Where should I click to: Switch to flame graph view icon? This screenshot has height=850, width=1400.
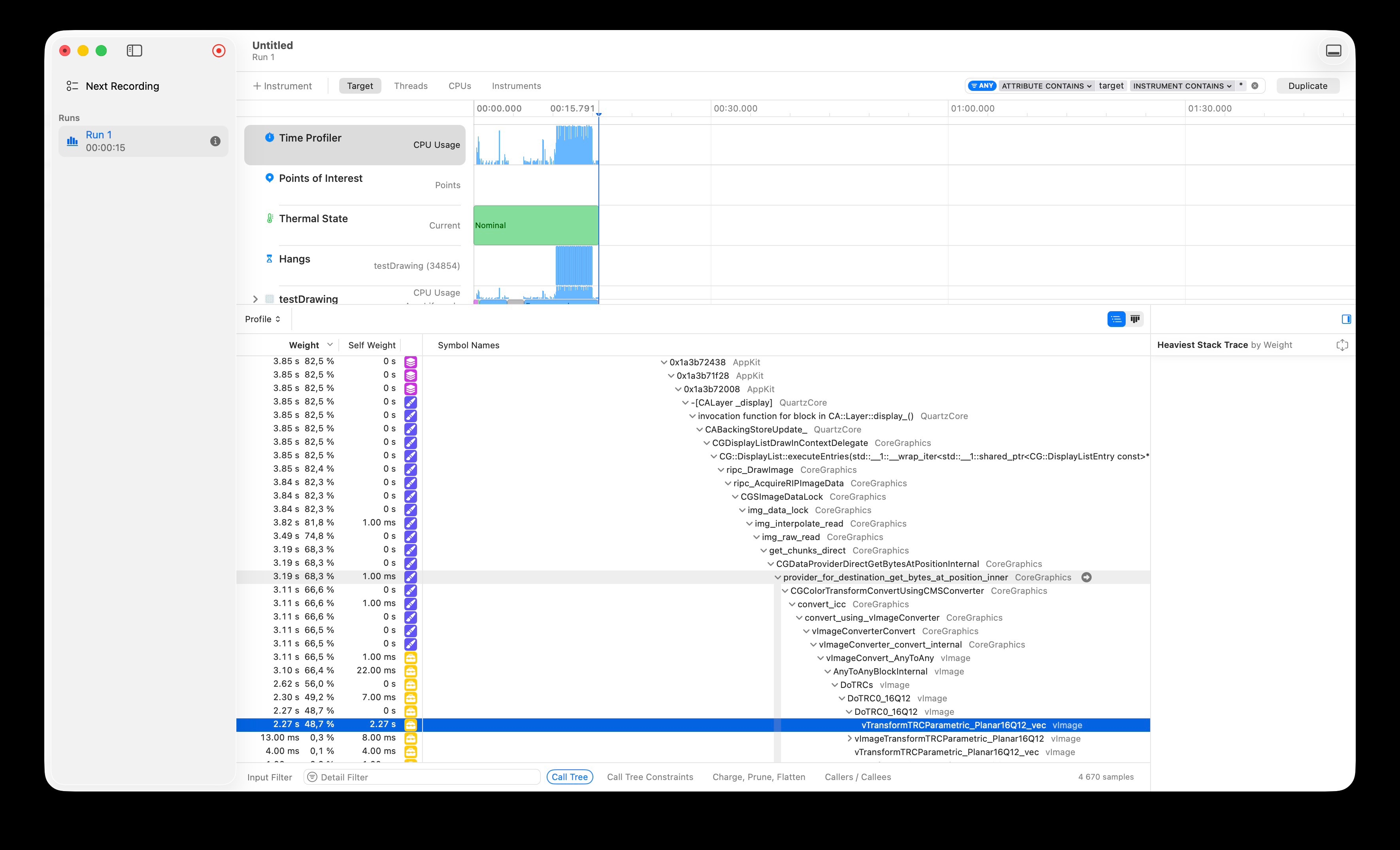[1135, 319]
